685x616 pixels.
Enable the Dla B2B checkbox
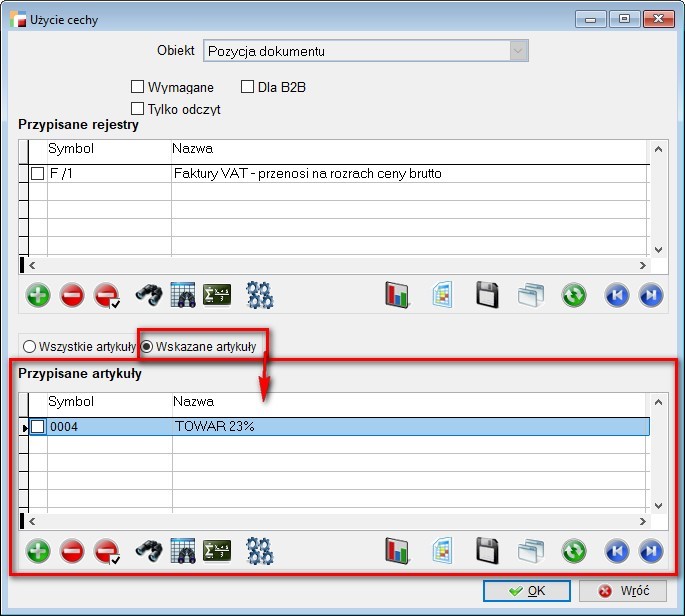247,87
